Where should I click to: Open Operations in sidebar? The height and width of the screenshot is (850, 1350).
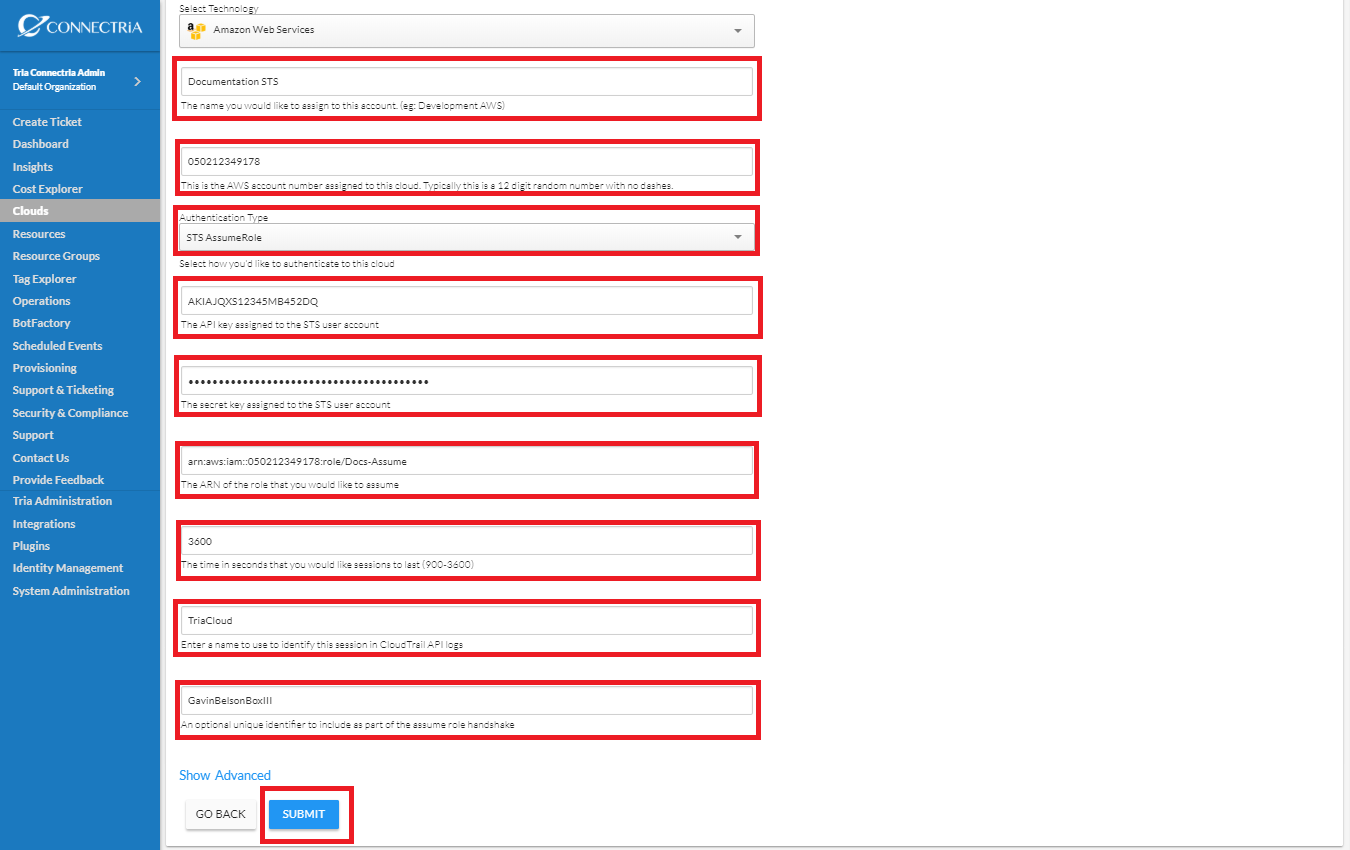(x=41, y=301)
